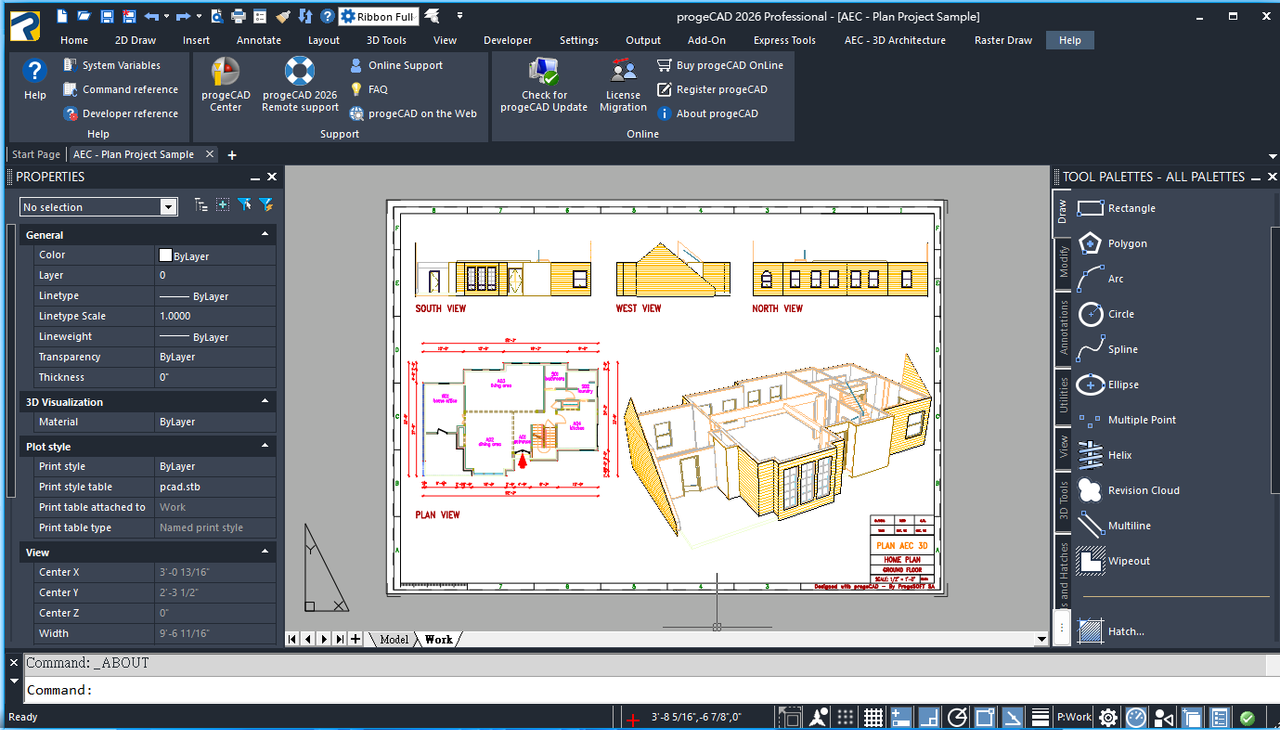
Task: Switch to the 2D Draw ribbon tab
Action: 135,40
